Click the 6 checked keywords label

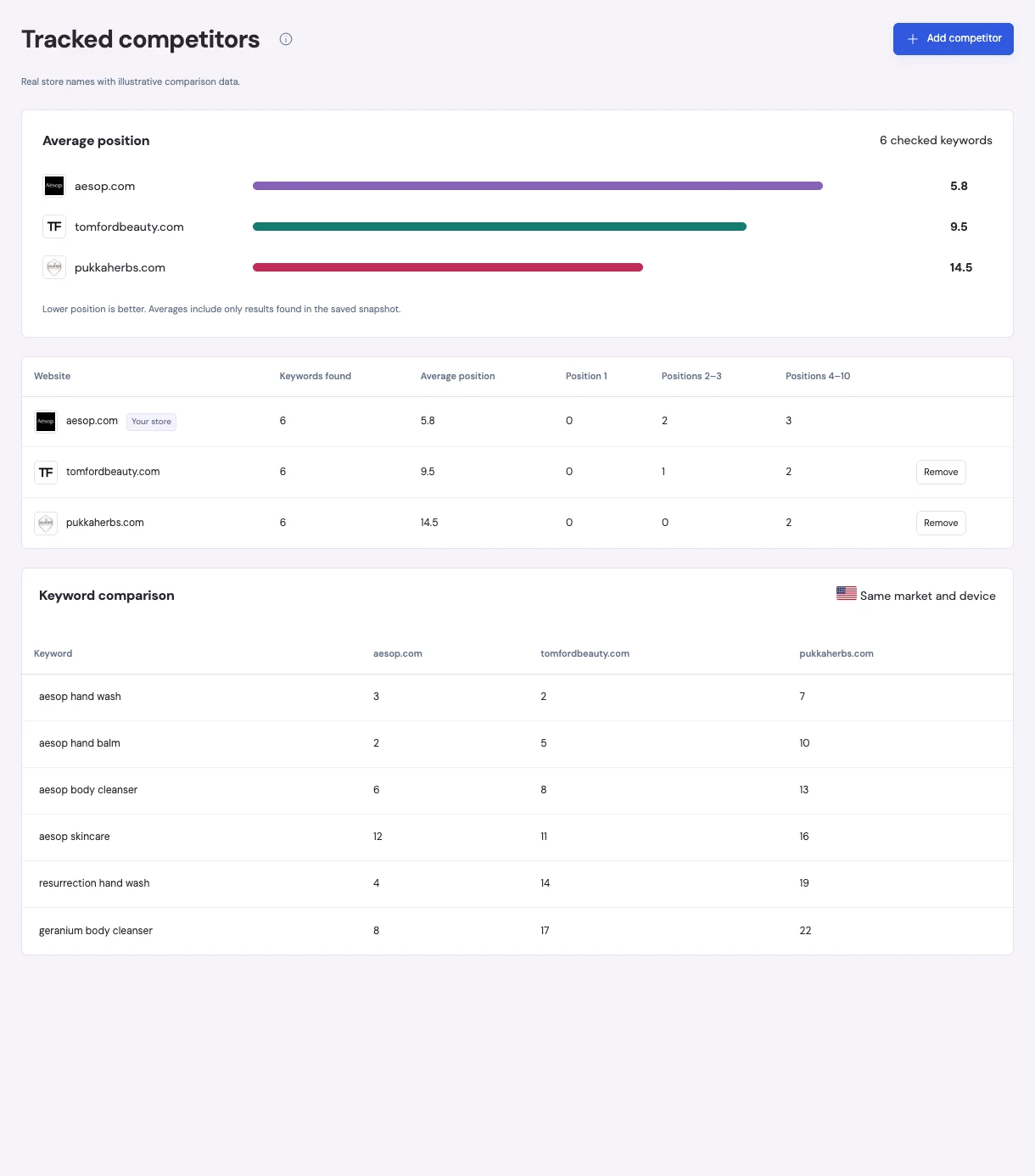936,141
